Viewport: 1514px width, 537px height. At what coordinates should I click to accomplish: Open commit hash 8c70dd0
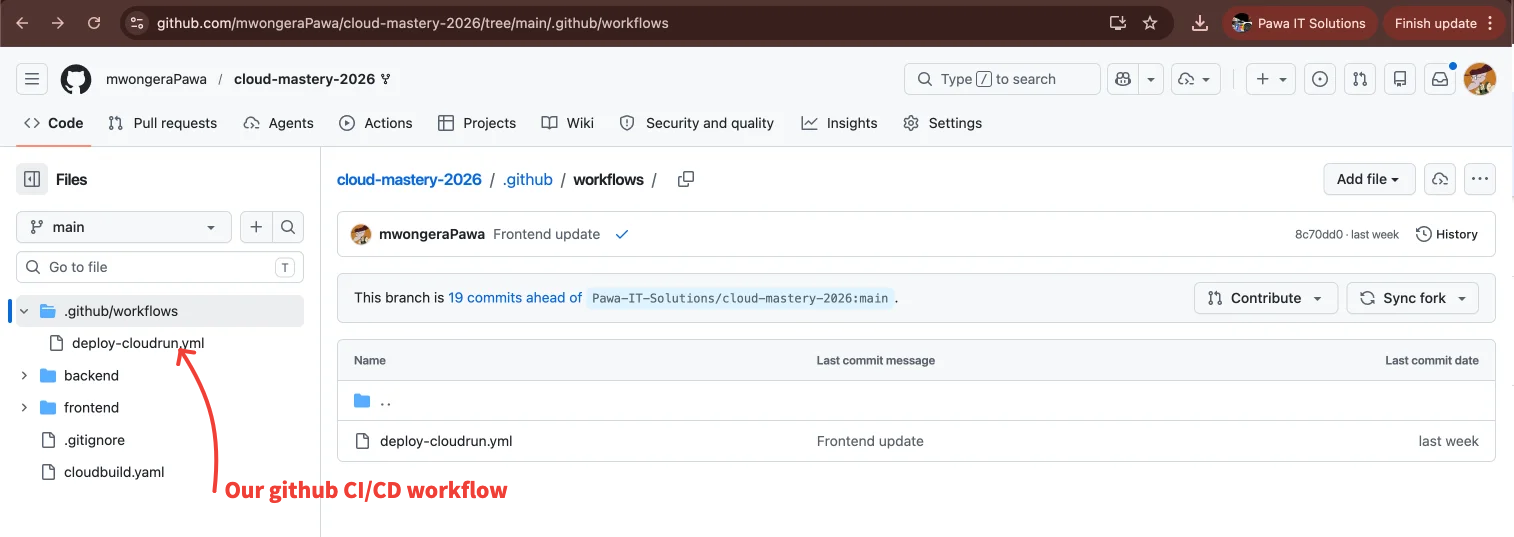pos(1319,234)
